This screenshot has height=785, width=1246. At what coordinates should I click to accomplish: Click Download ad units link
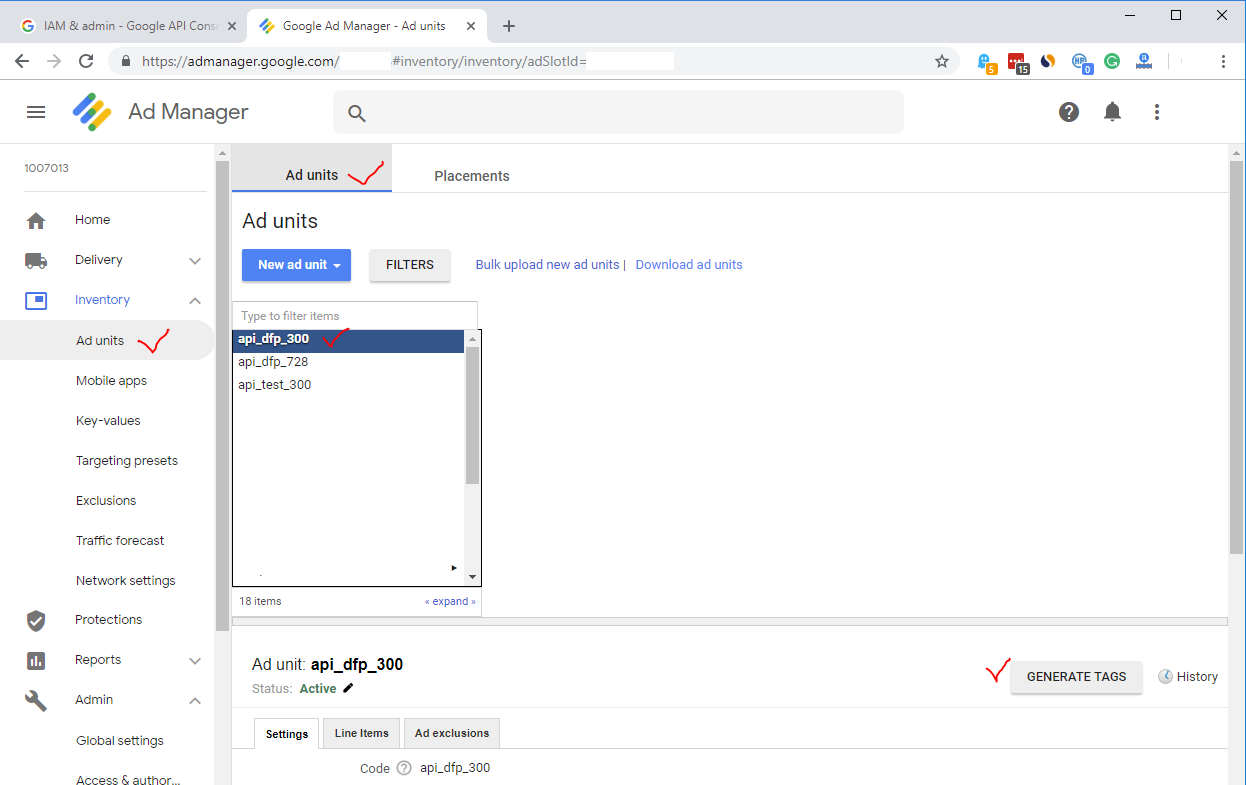tap(688, 265)
